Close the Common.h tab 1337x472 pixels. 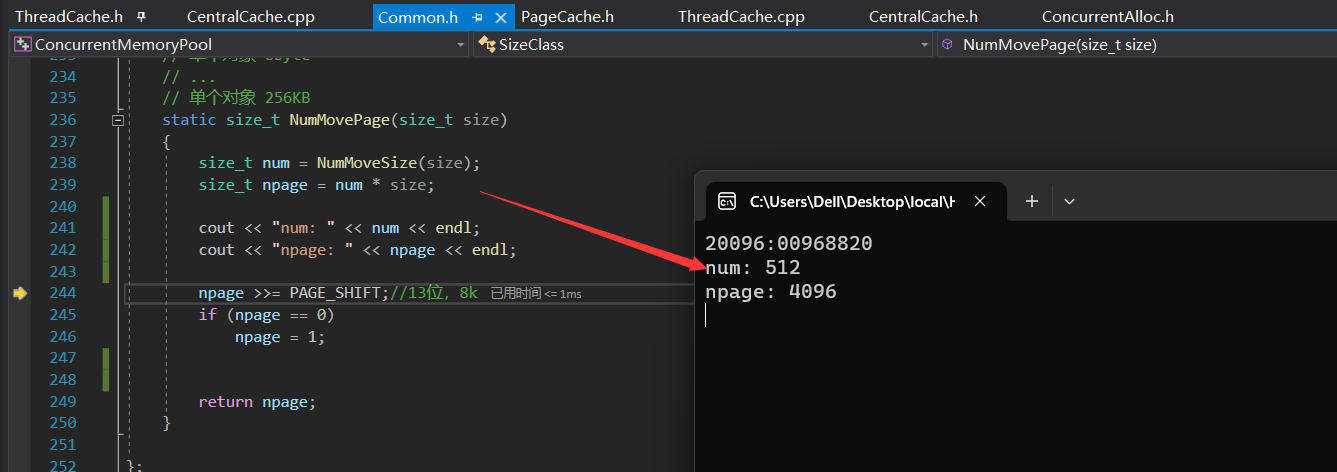point(499,17)
